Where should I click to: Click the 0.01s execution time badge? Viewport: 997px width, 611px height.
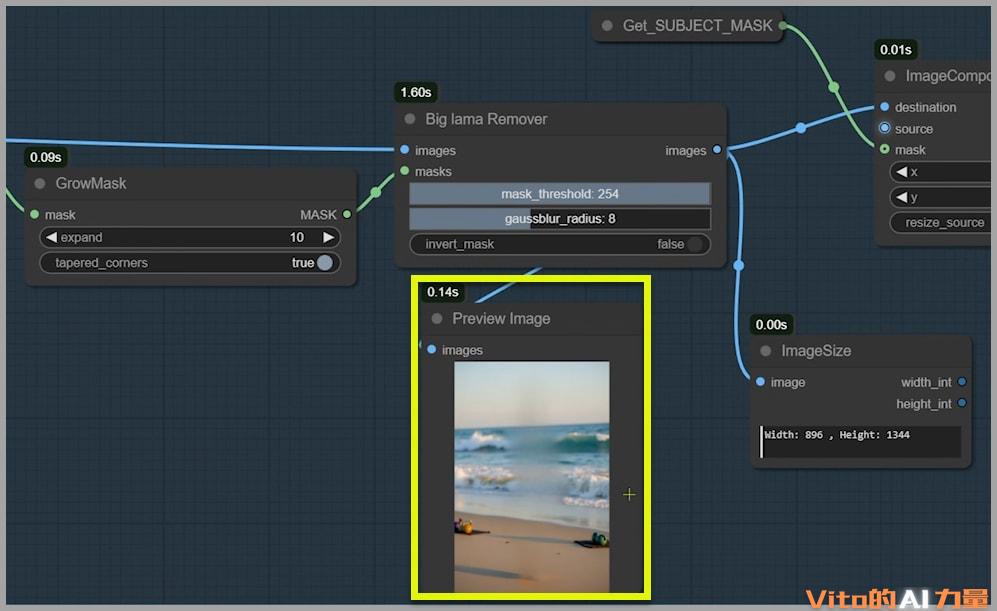click(896, 50)
